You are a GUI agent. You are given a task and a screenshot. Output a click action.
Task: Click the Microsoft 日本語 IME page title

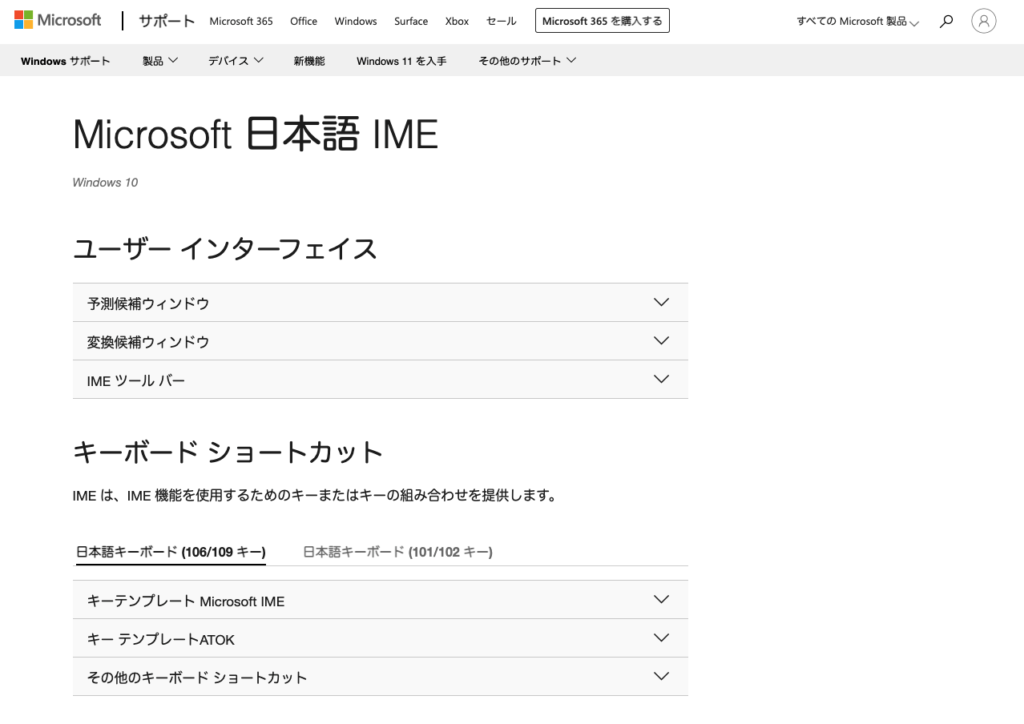coord(255,134)
